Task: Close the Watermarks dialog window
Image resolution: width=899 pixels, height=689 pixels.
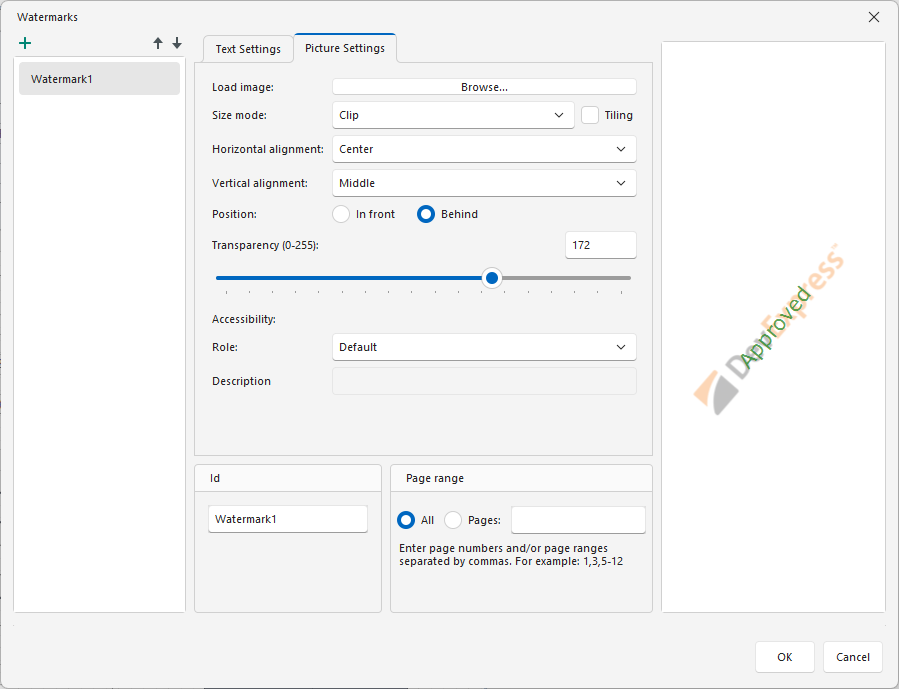Action: (x=873, y=17)
